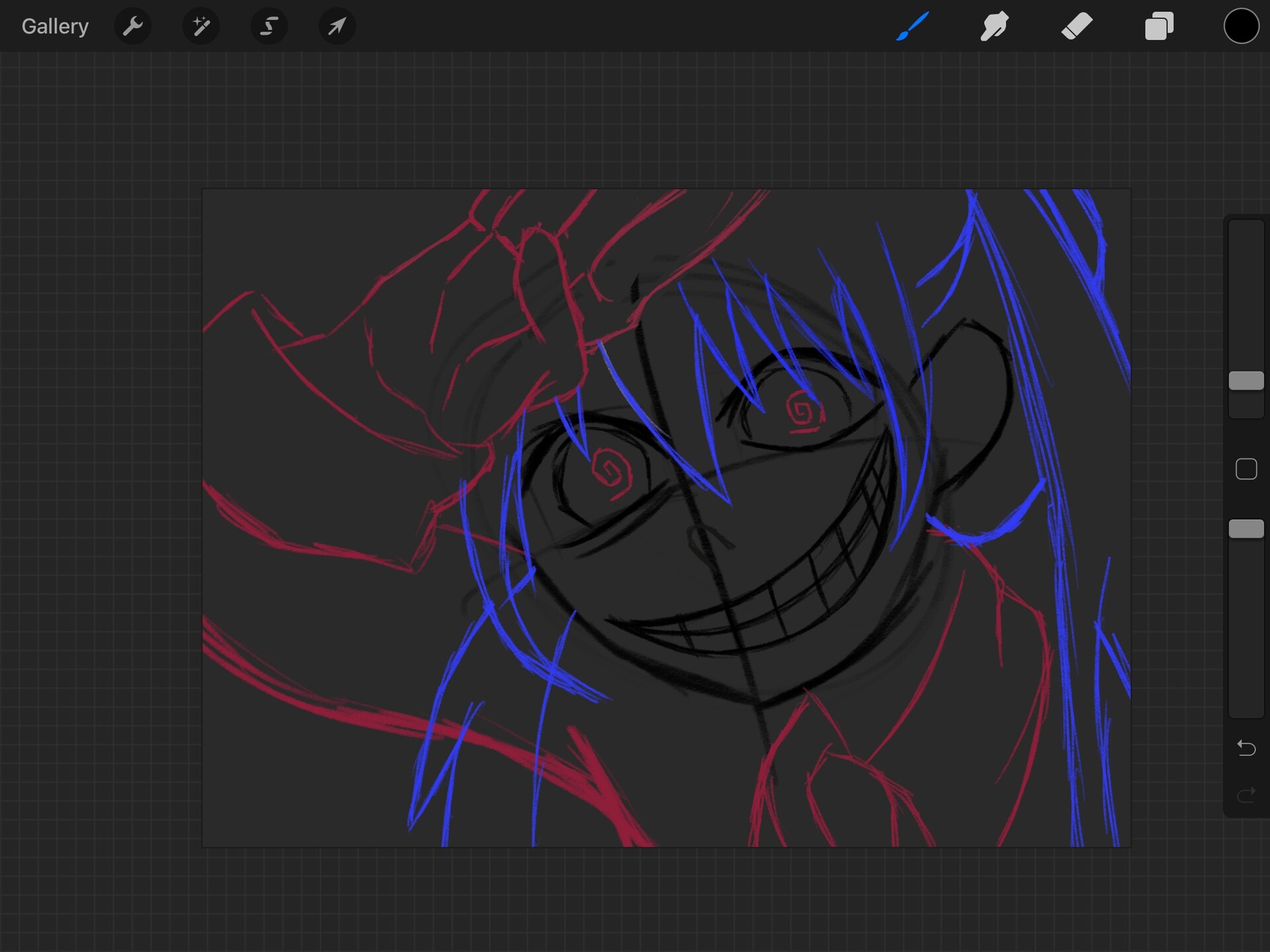Viewport: 1270px width, 952px height.
Task: Select the Transform arrow tool
Action: 337,26
